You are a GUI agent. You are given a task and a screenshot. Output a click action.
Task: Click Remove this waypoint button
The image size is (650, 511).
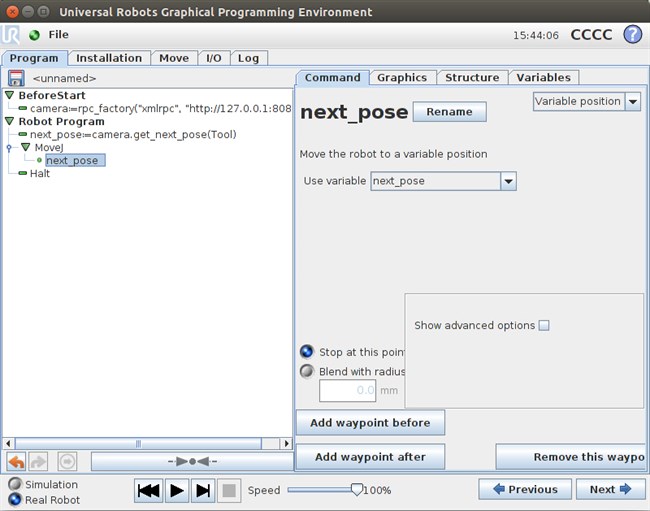pos(570,457)
